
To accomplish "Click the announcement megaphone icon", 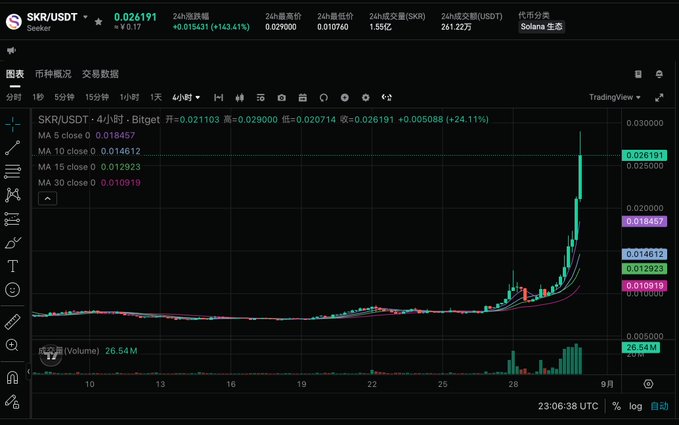I will coord(11,50).
